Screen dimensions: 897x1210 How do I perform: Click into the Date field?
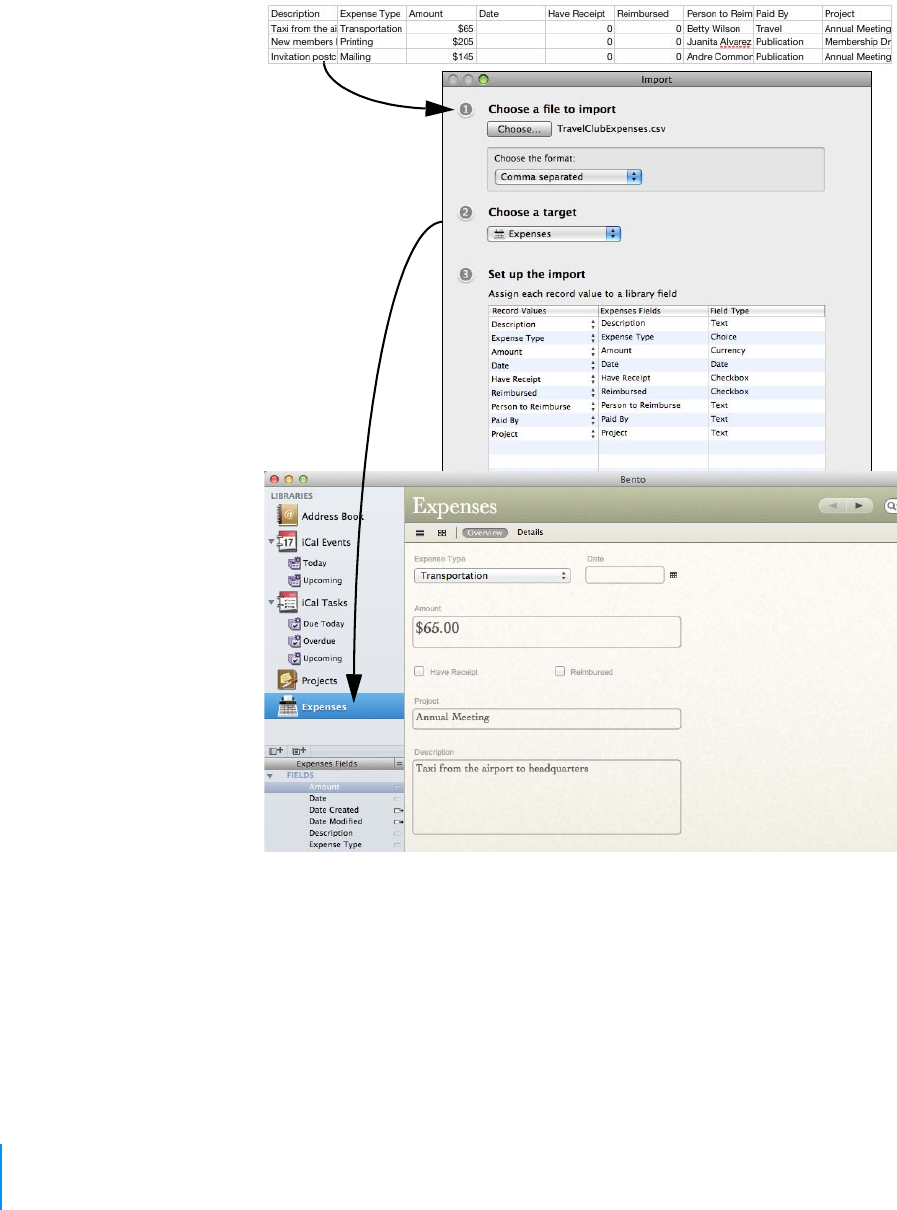click(625, 575)
